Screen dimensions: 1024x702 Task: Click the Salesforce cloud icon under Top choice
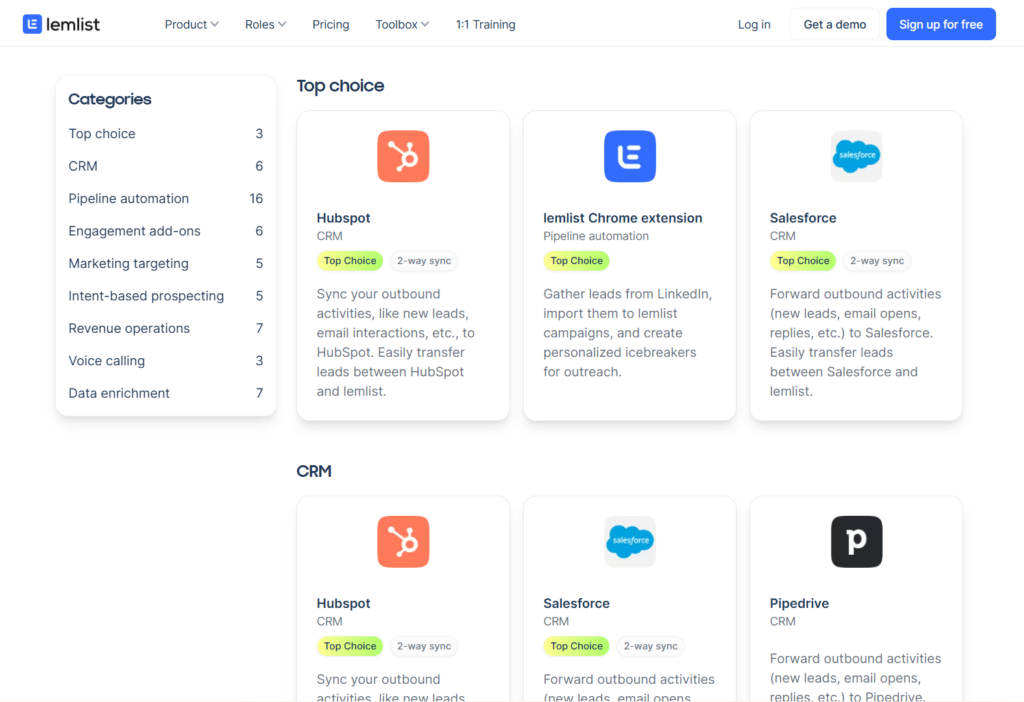point(856,156)
